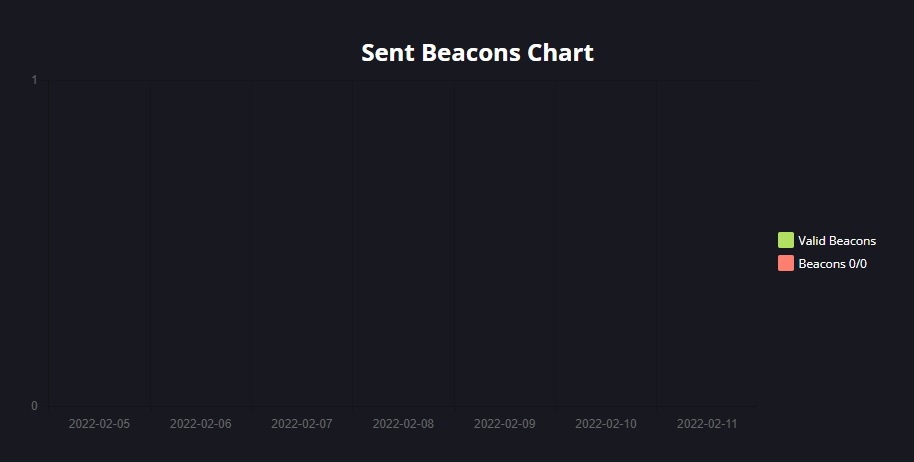Image resolution: width=914 pixels, height=462 pixels.
Task: Click the plot column for 2022-02-10
Action: point(606,243)
